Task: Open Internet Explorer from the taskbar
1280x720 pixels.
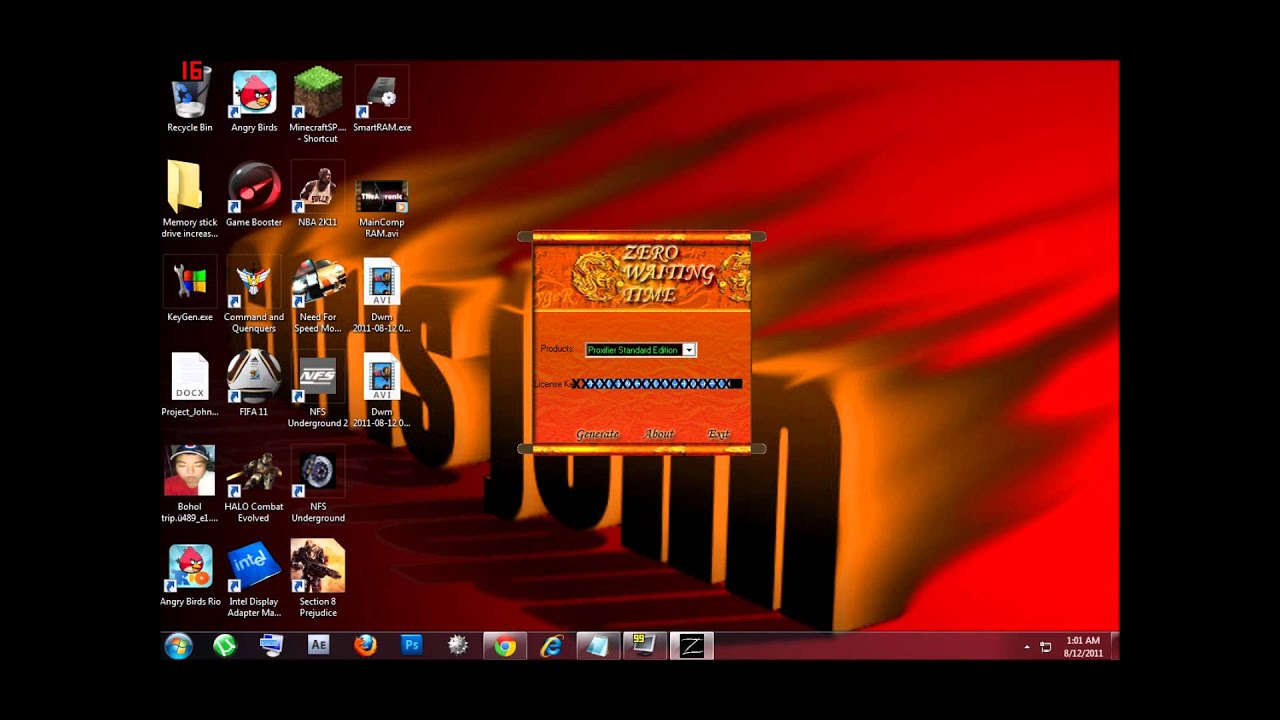Action: 551,646
